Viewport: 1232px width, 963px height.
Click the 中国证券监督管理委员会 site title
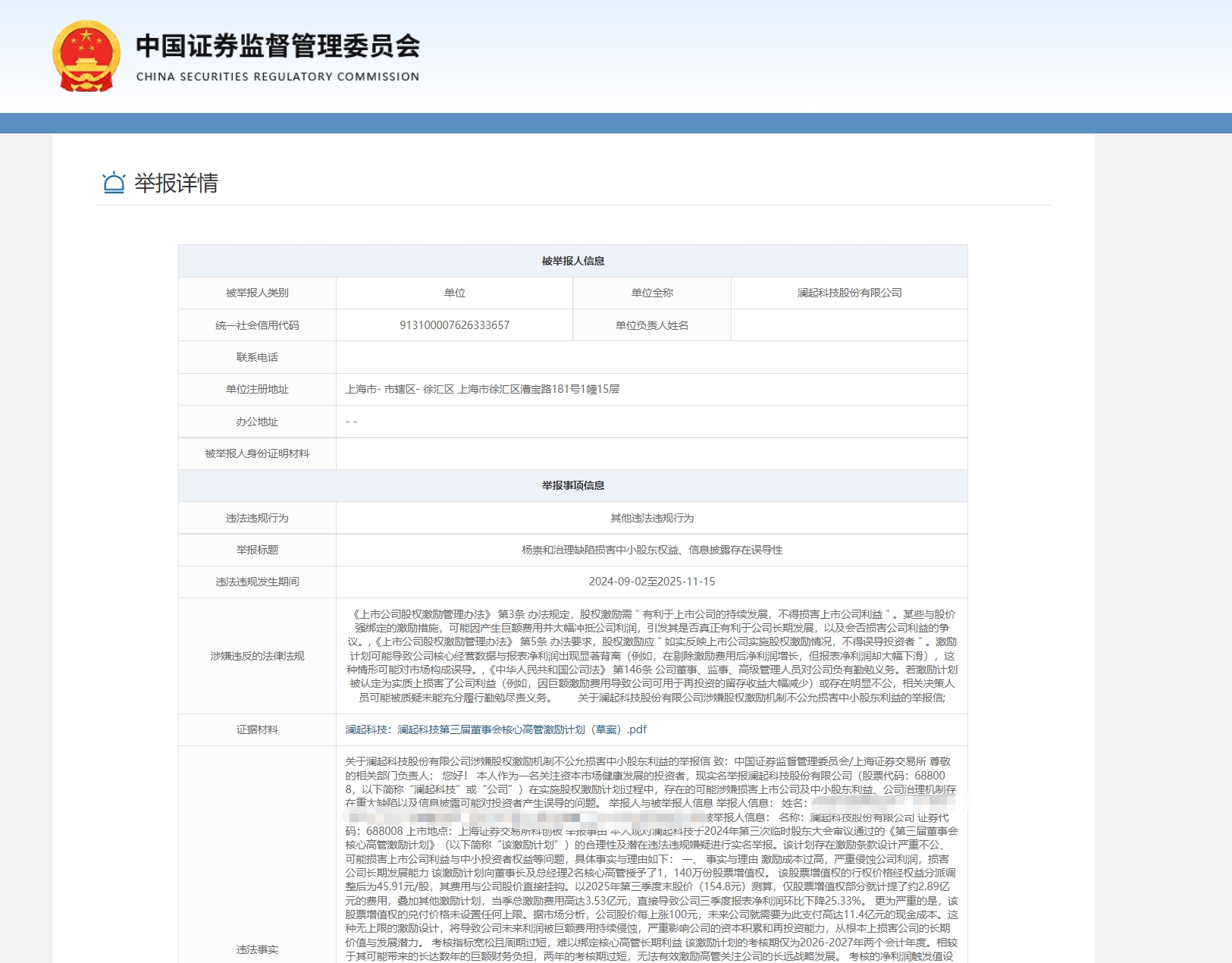pyautogui.click(x=277, y=46)
